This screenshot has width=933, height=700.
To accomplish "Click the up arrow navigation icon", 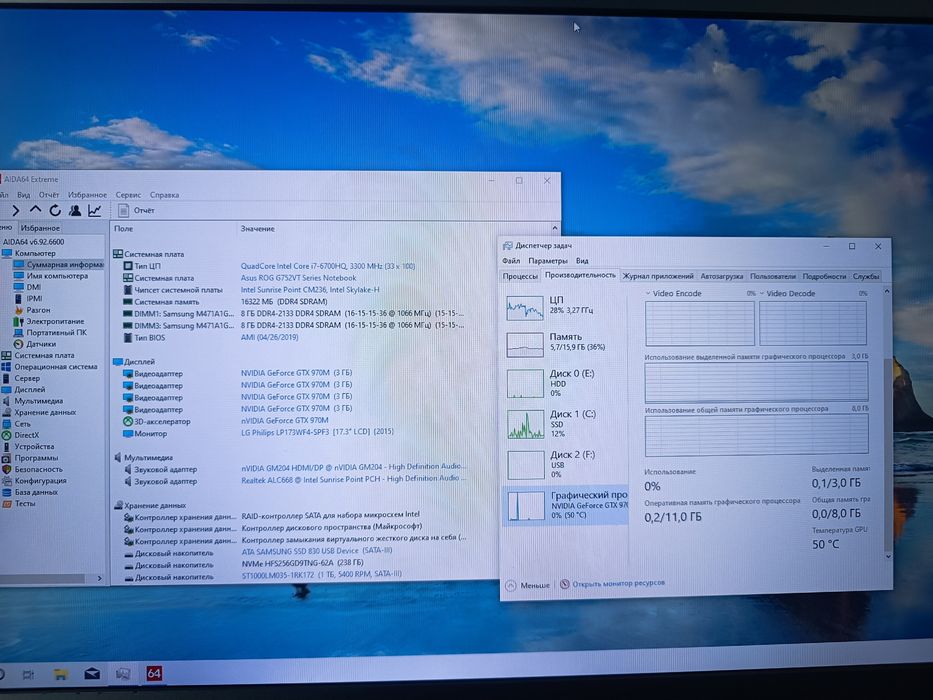I will 35,210.
